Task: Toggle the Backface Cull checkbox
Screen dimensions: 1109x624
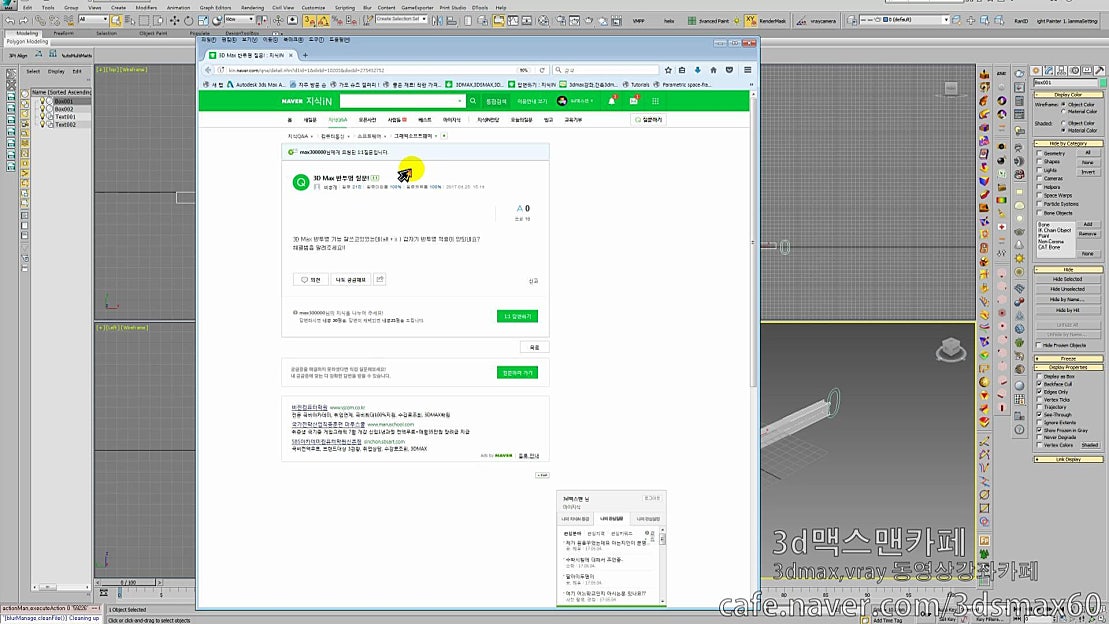Action: pyautogui.click(x=1040, y=383)
